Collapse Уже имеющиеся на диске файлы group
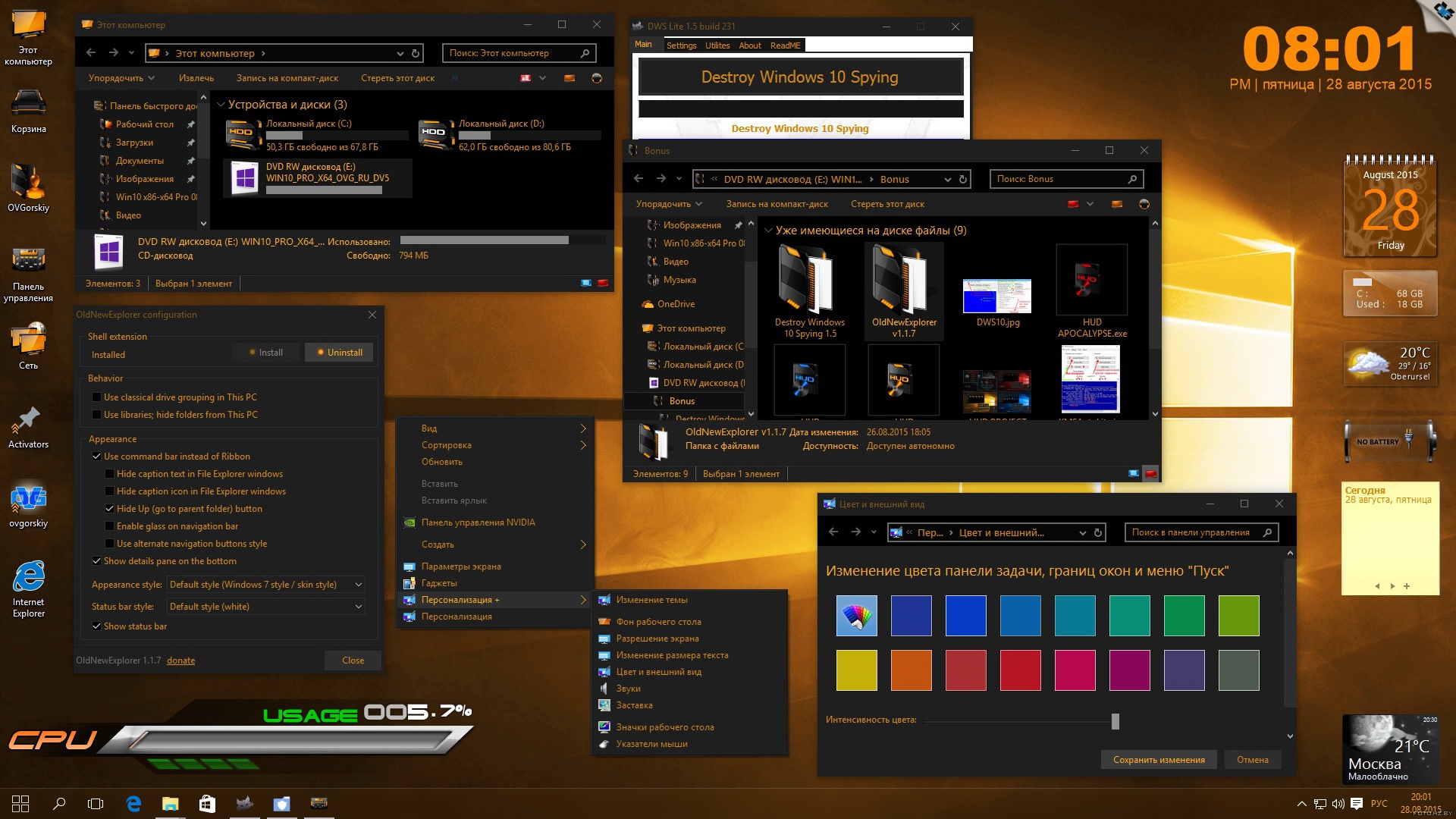Image resolution: width=1456 pixels, height=819 pixels. (768, 231)
